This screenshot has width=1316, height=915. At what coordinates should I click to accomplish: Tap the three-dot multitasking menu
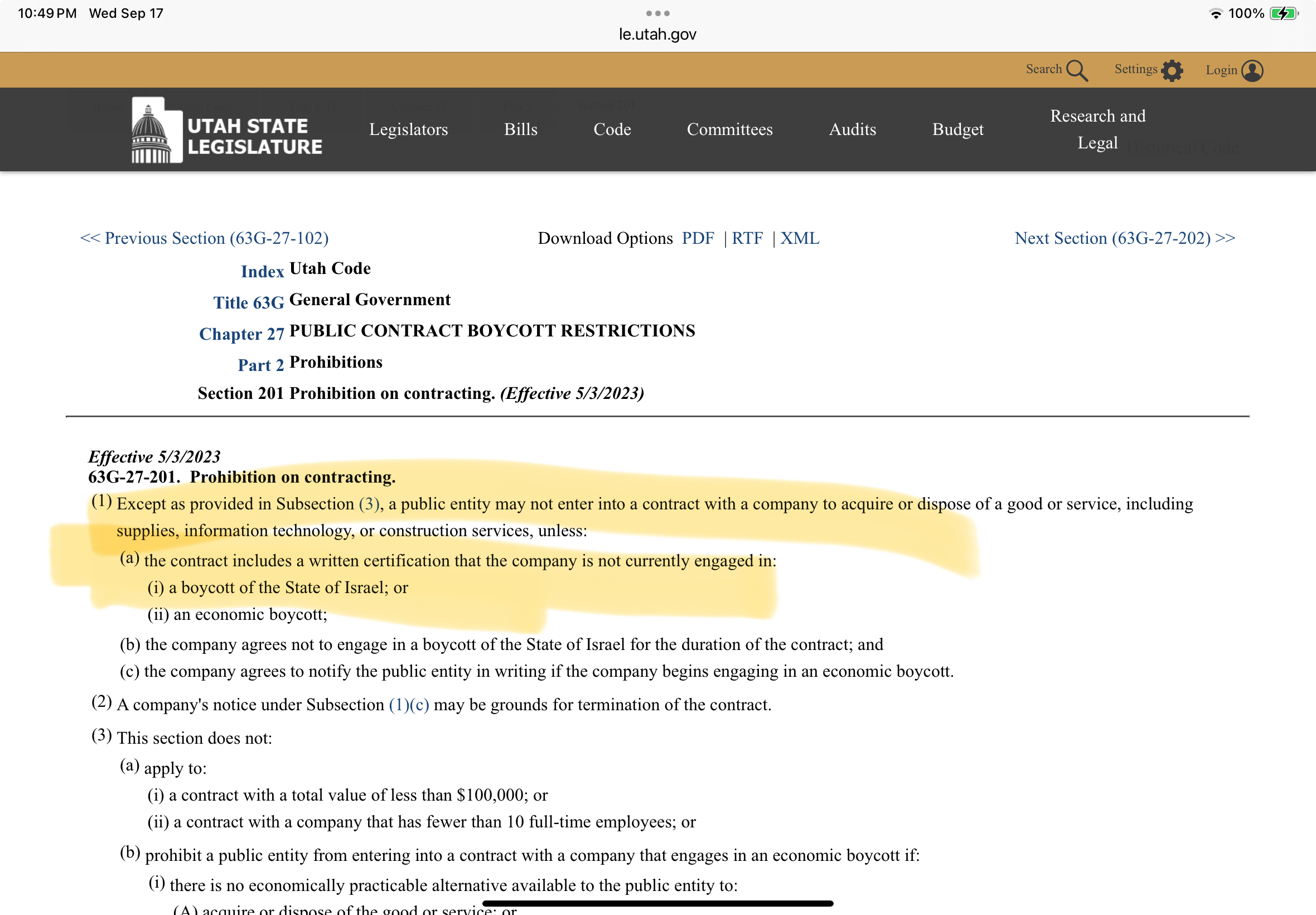[x=657, y=13]
